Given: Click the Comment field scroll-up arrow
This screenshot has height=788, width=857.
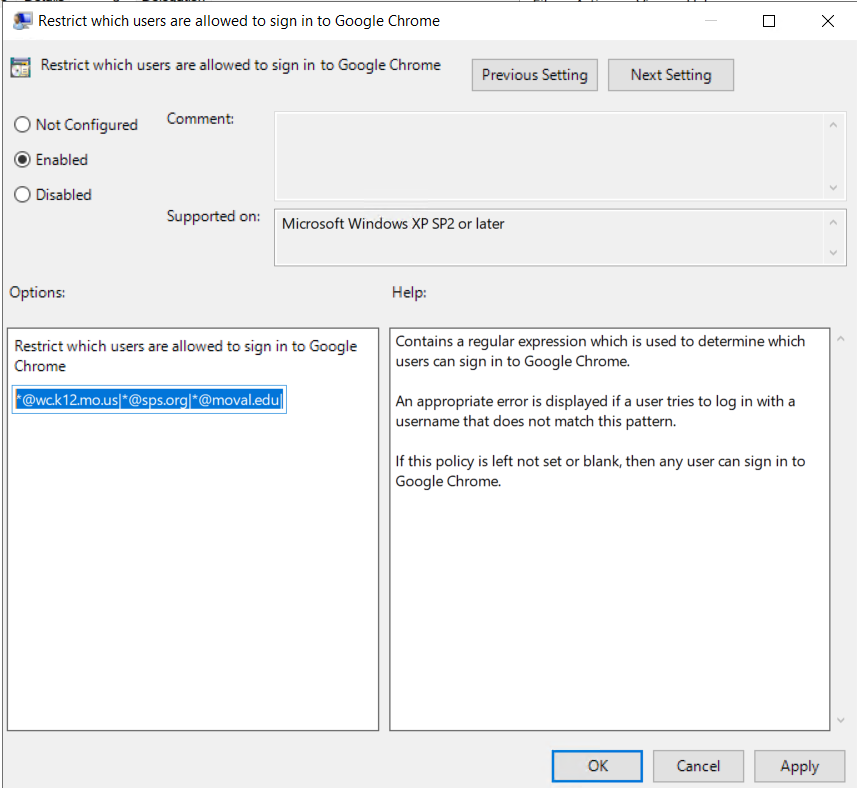Looking at the screenshot, I should coord(833,124).
